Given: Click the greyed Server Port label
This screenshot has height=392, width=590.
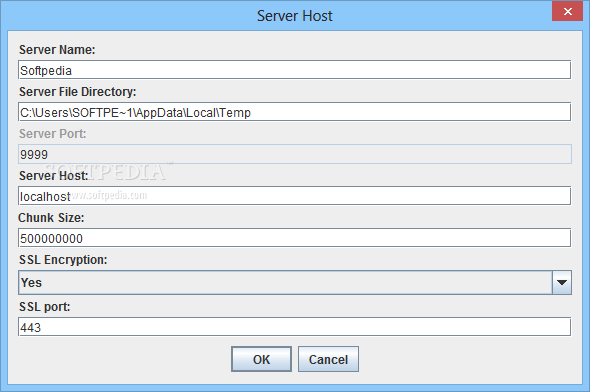Looking at the screenshot, I should (53, 134).
